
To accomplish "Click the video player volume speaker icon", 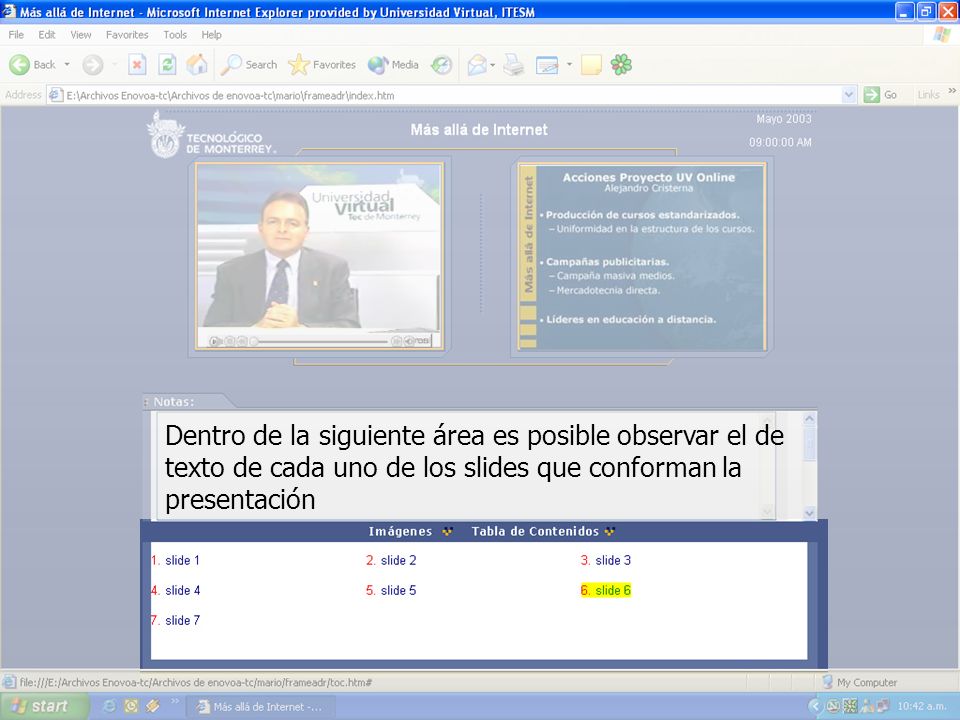I will tap(409, 341).
